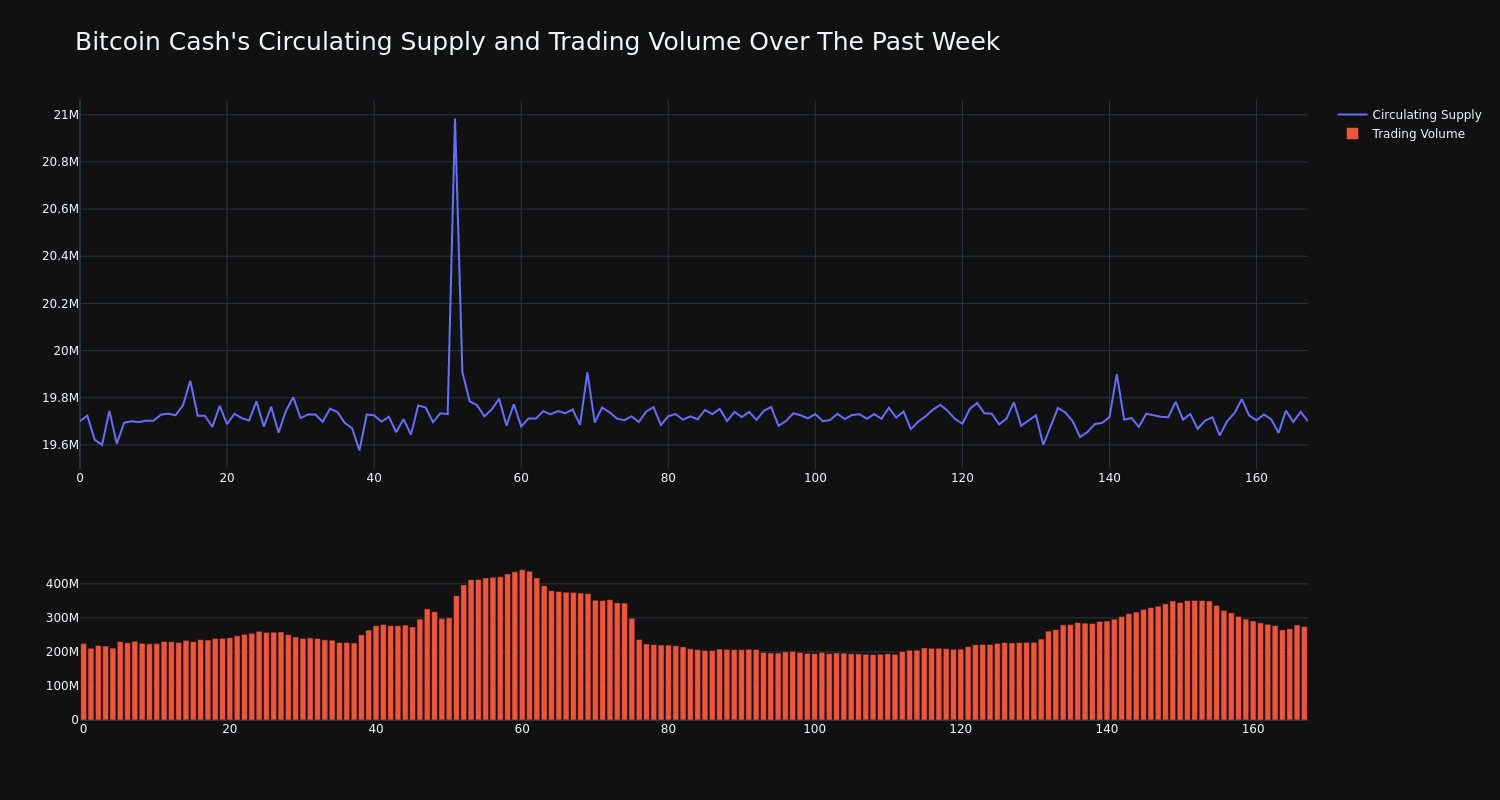Screen dimensions: 1500x800
Task: Click x-axis label 20 under supply chart
Action: (x=227, y=478)
